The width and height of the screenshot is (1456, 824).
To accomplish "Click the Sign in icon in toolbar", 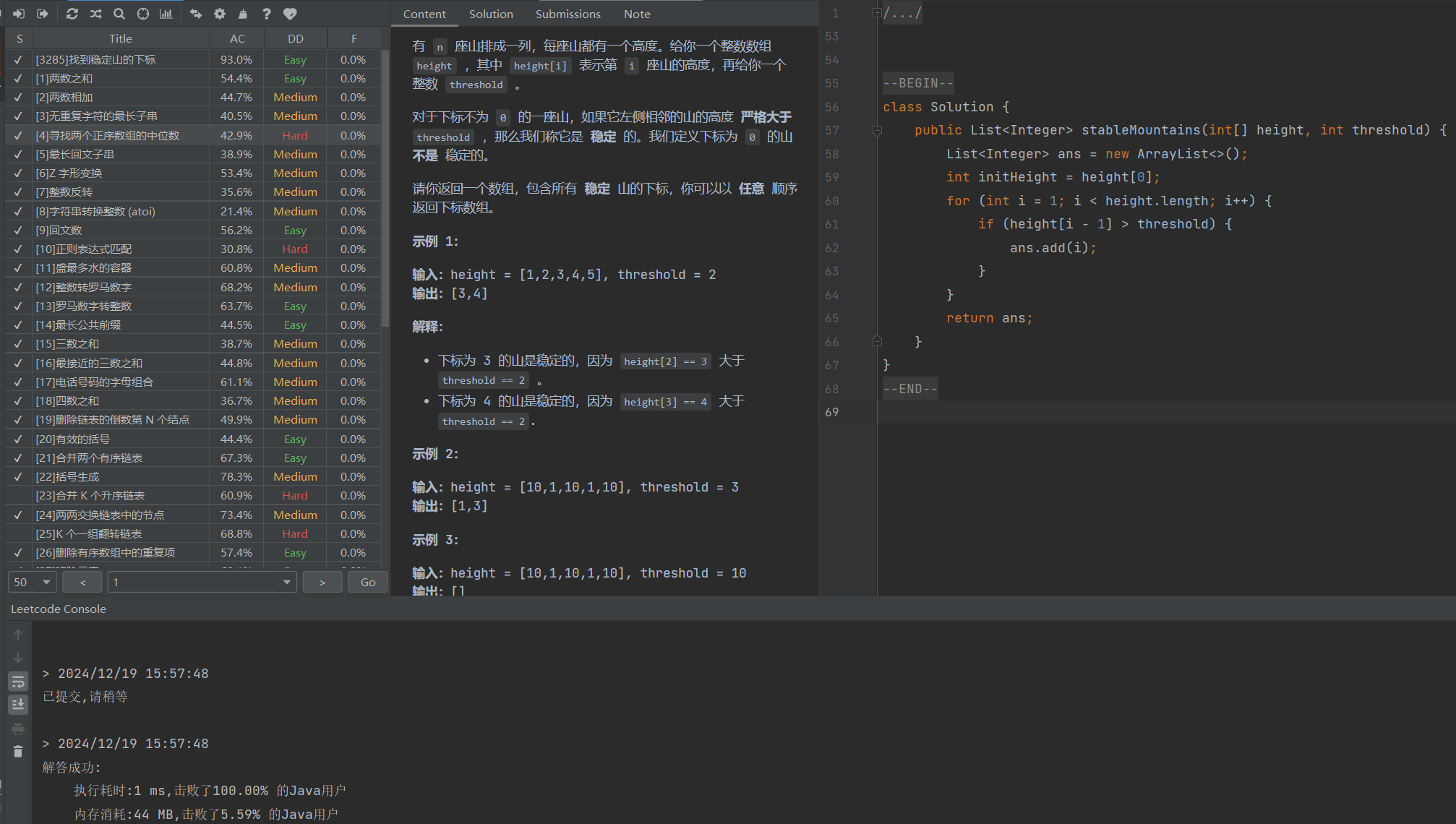I will pyautogui.click(x=19, y=14).
